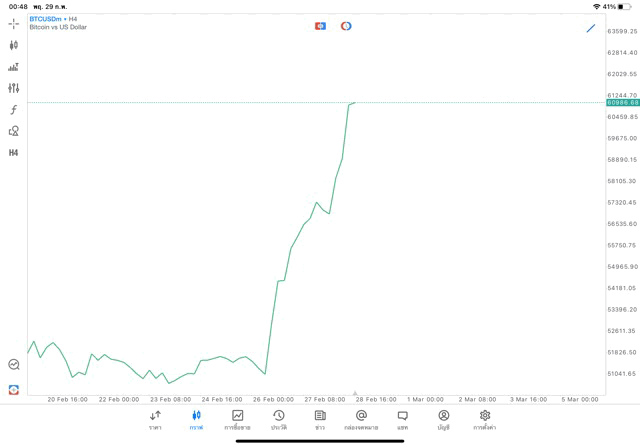The image size is (640, 447).
Task: Toggle the one-click trading panel icon
Action: 13,390
